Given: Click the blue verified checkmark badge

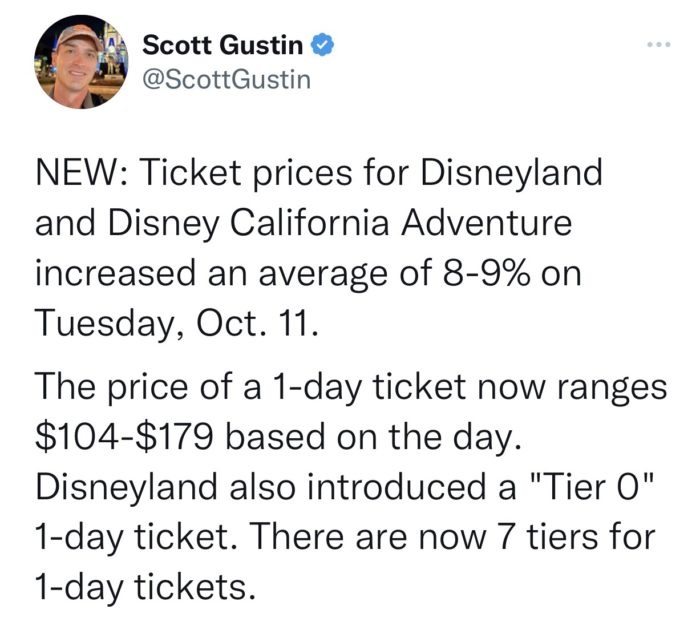Looking at the screenshot, I should click(322, 45).
